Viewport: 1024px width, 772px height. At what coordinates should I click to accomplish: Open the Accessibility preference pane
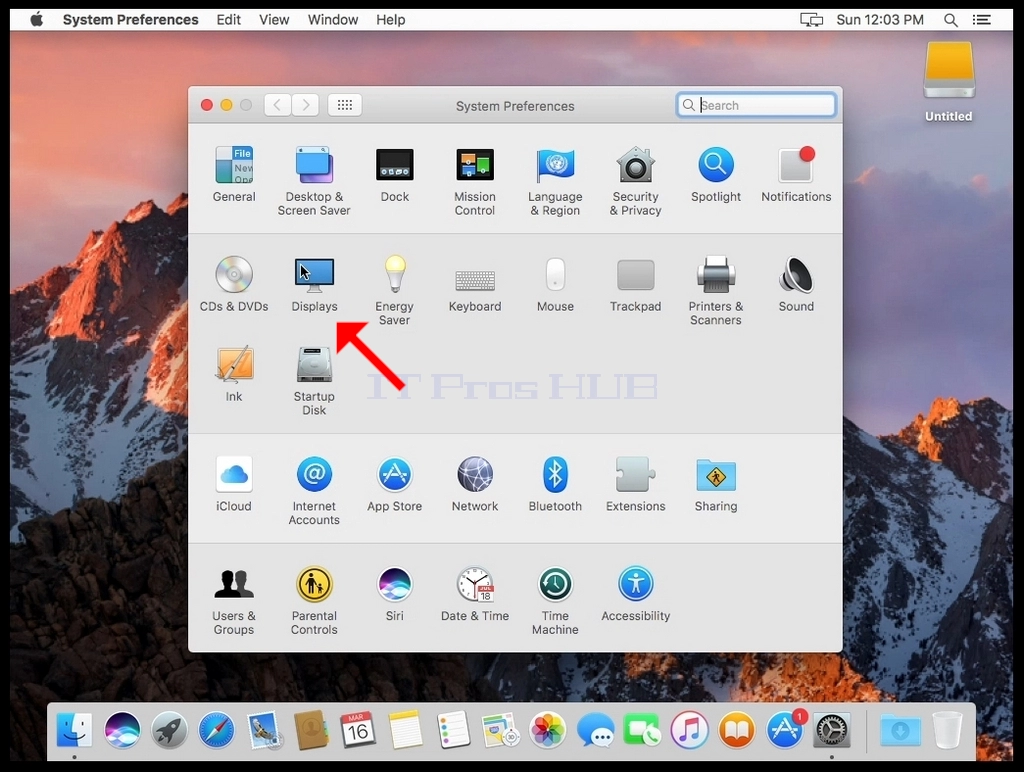[635, 584]
